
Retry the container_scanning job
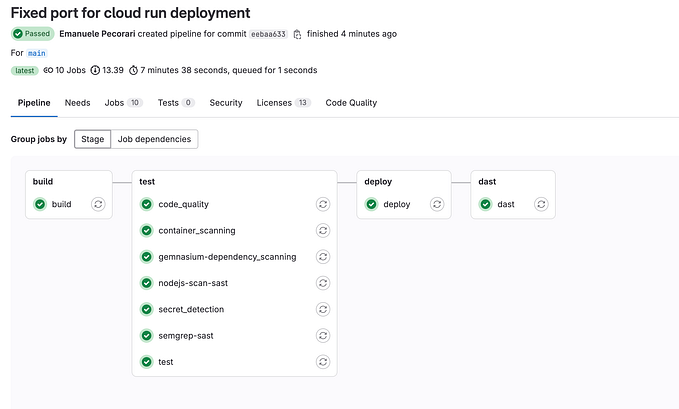[323, 230]
